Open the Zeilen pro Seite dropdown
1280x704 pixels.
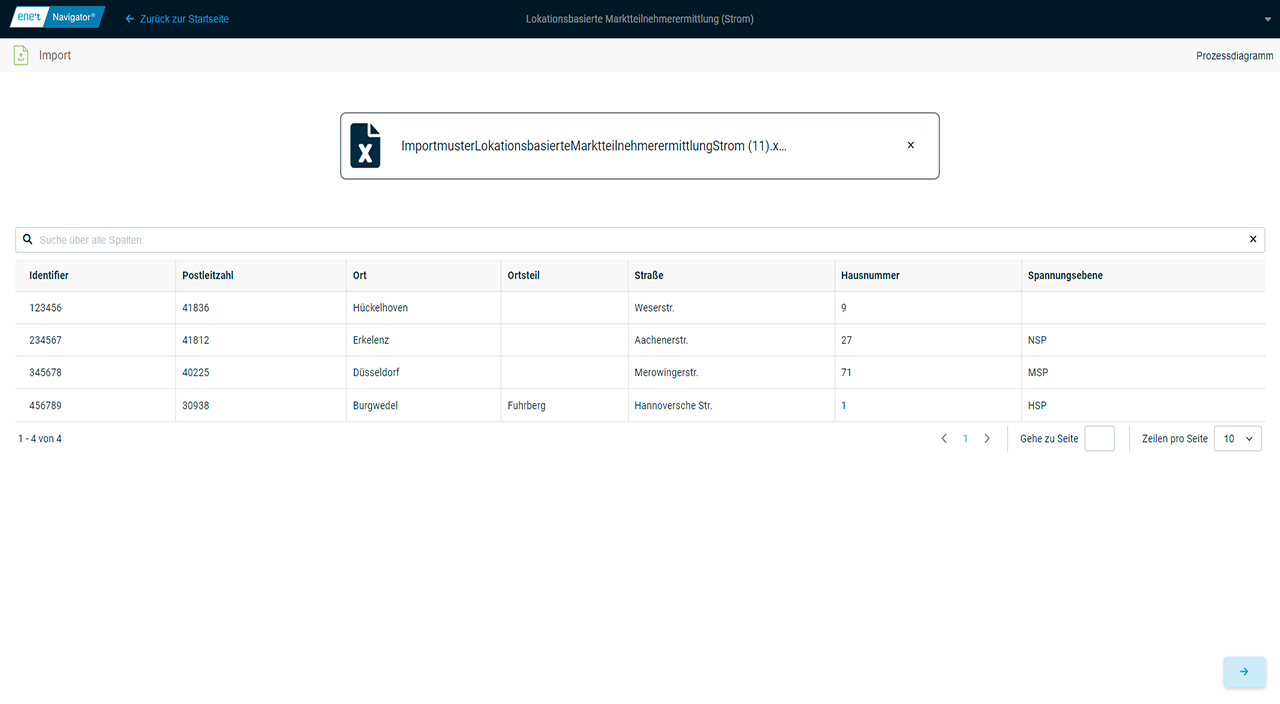(1237, 439)
